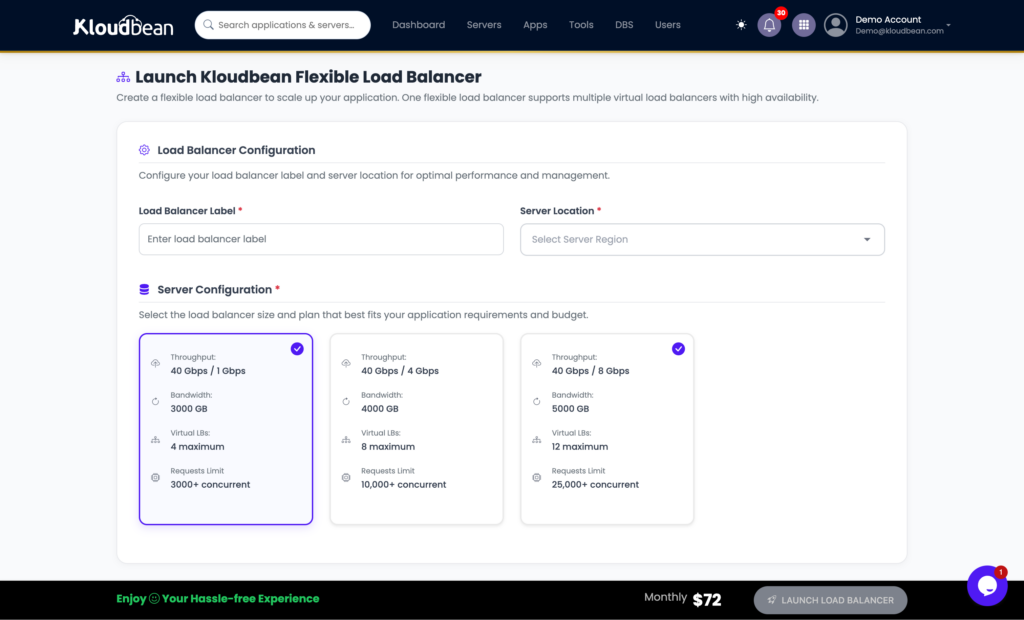Click the gear icon next to Load Balancer Configuration

point(144,150)
